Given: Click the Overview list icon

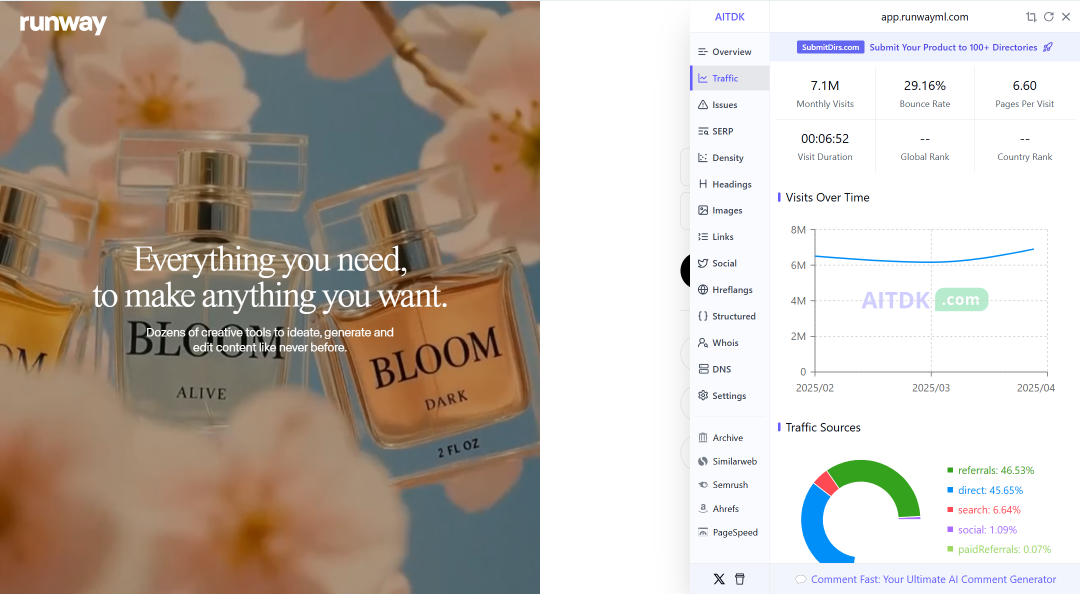Looking at the screenshot, I should tap(703, 52).
